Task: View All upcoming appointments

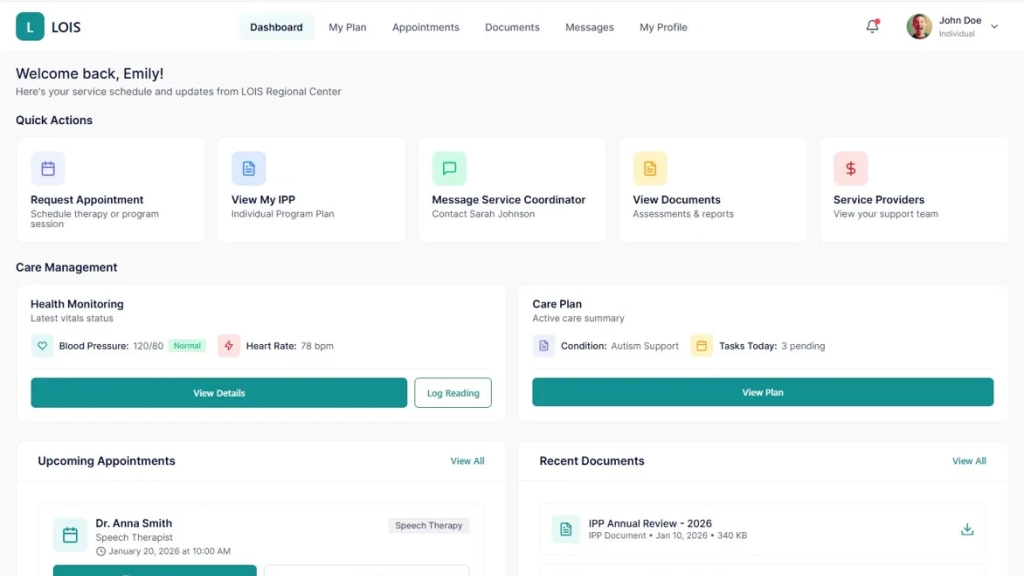Action: (468, 460)
